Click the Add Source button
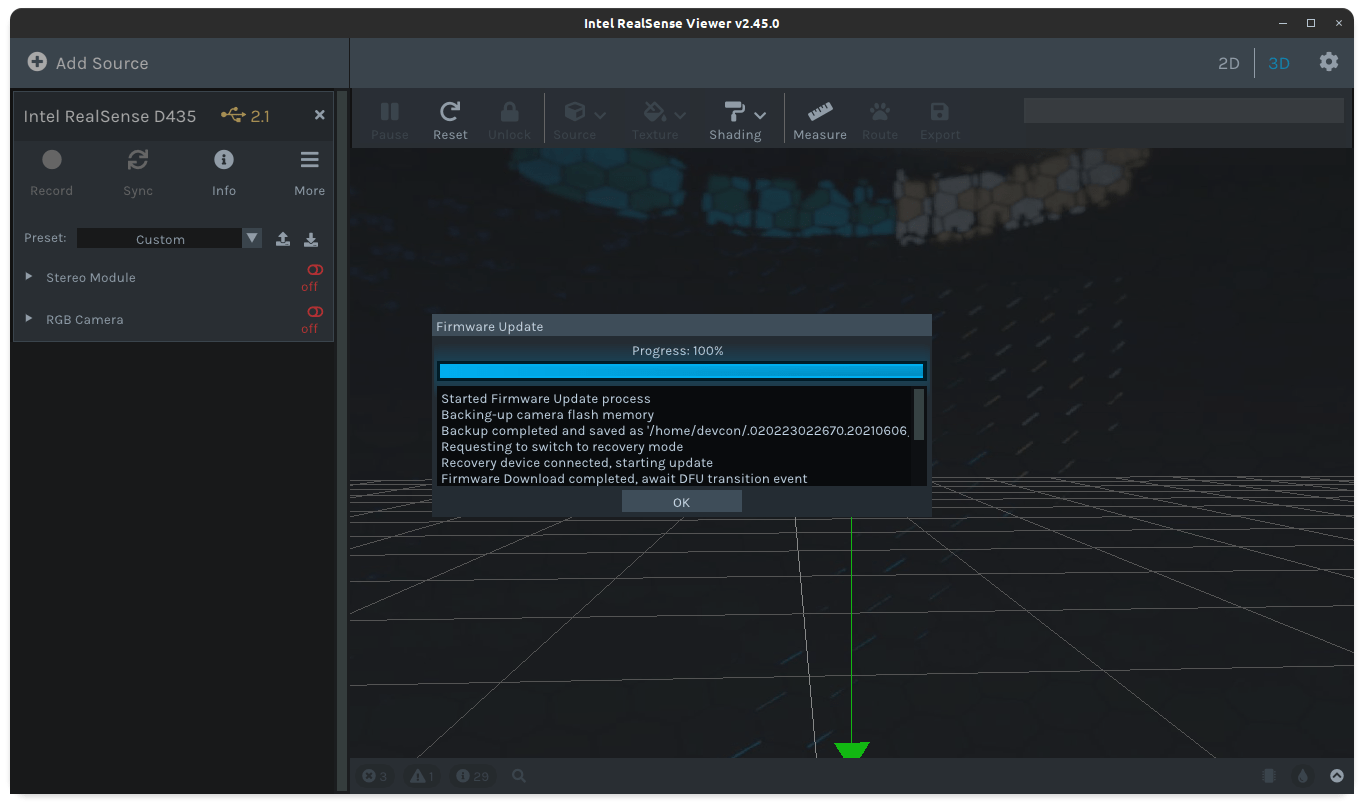The height and width of the screenshot is (805, 1364). [88, 63]
